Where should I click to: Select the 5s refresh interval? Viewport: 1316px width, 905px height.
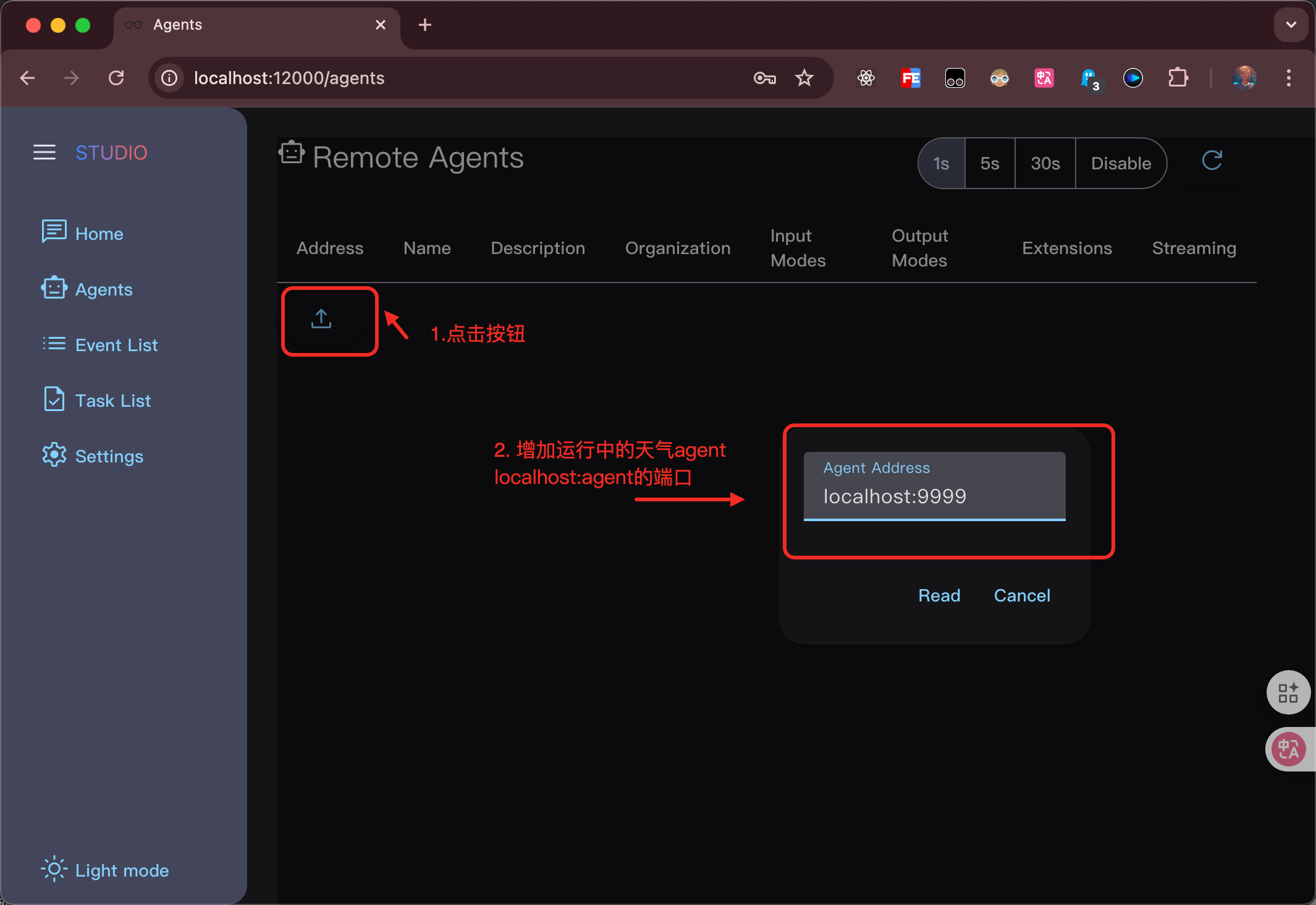coord(989,163)
